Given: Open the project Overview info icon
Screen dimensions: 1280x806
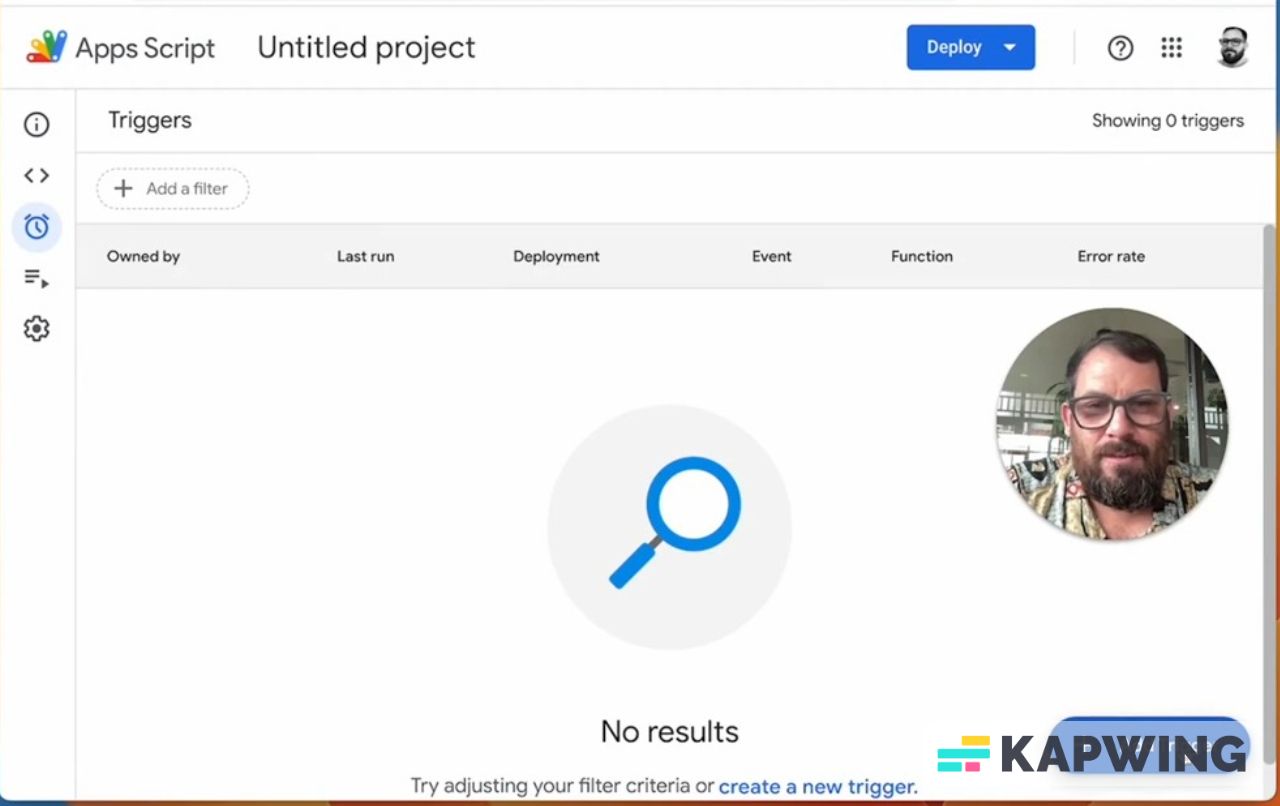Looking at the screenshot, I should pos(37,125).
